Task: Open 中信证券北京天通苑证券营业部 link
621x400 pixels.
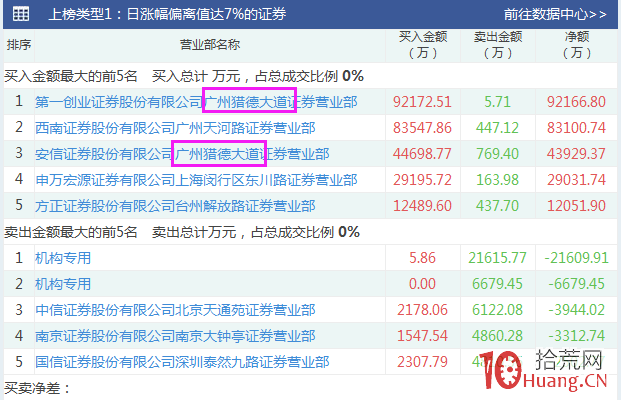Action: coord(175,310)
